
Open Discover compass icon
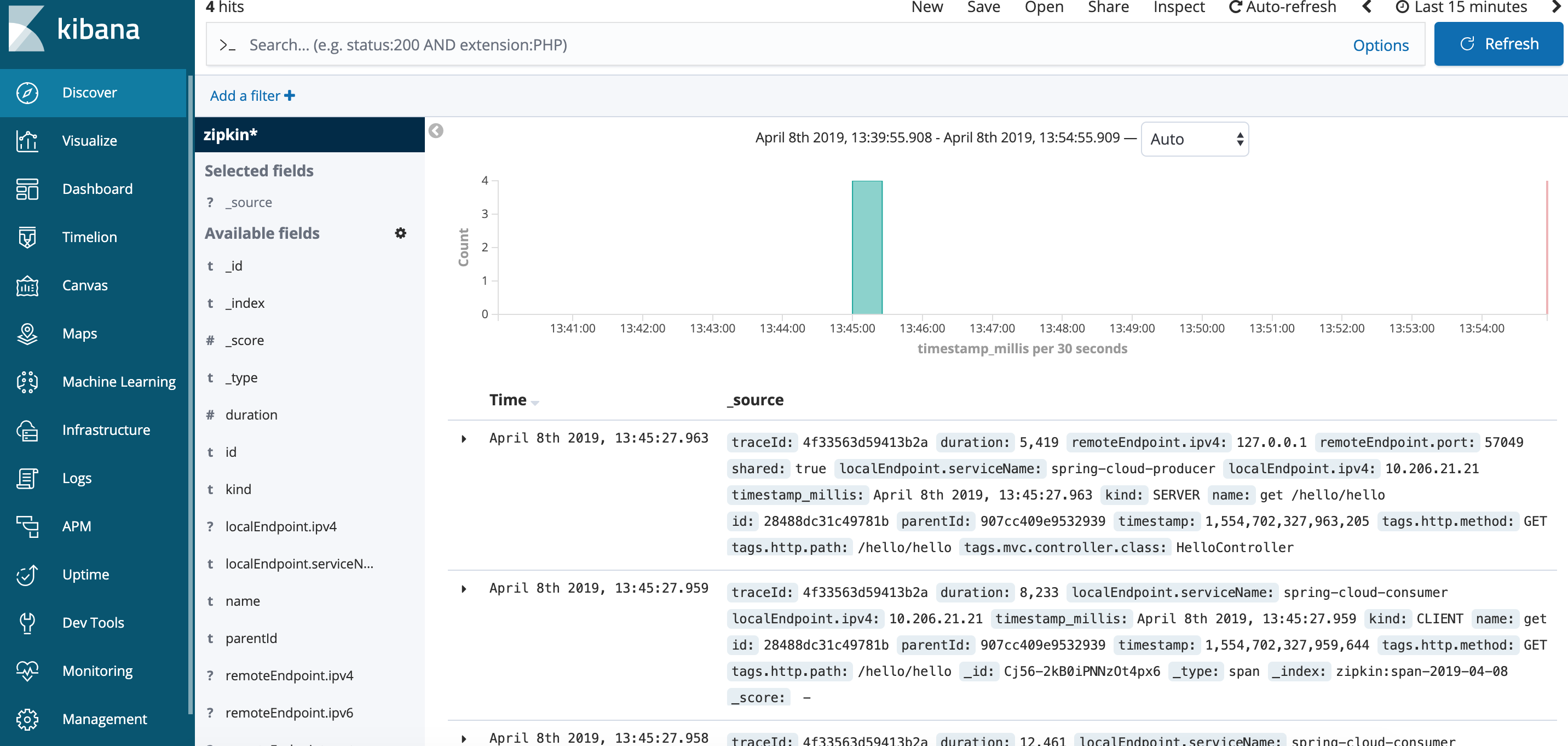pyautogui.click(x=27, y=93)
